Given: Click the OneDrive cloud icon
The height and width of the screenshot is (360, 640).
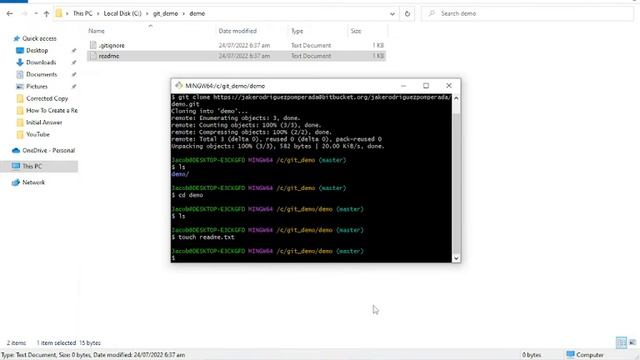Looking at the screenshot, I should [x=16, y=150].
